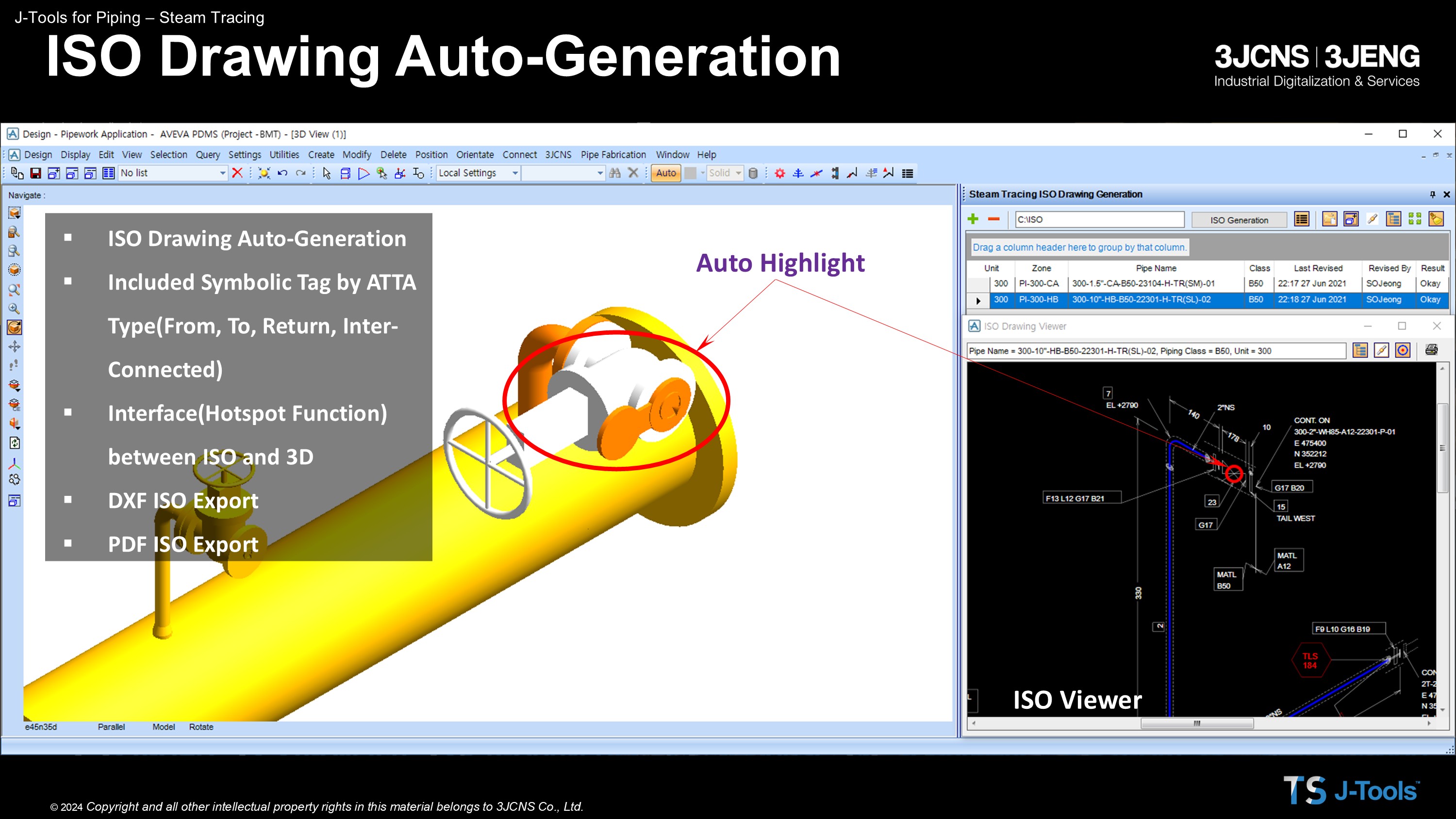Open the Pipe Fabrication menu
Image resolution: width=1456 pixels, height=819 pixels.
point(613,154)
